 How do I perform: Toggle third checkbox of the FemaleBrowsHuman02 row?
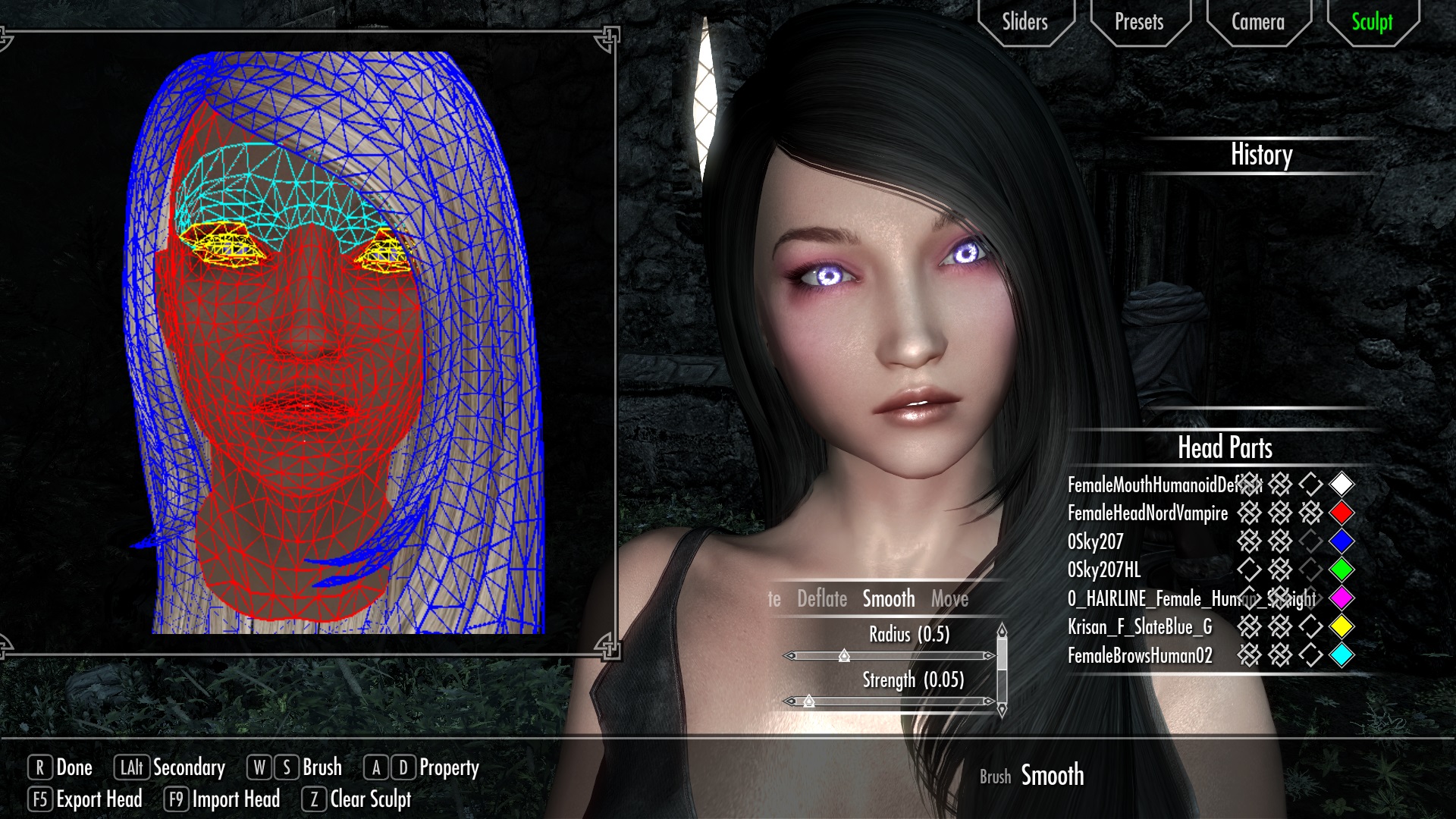(1310, 655)
